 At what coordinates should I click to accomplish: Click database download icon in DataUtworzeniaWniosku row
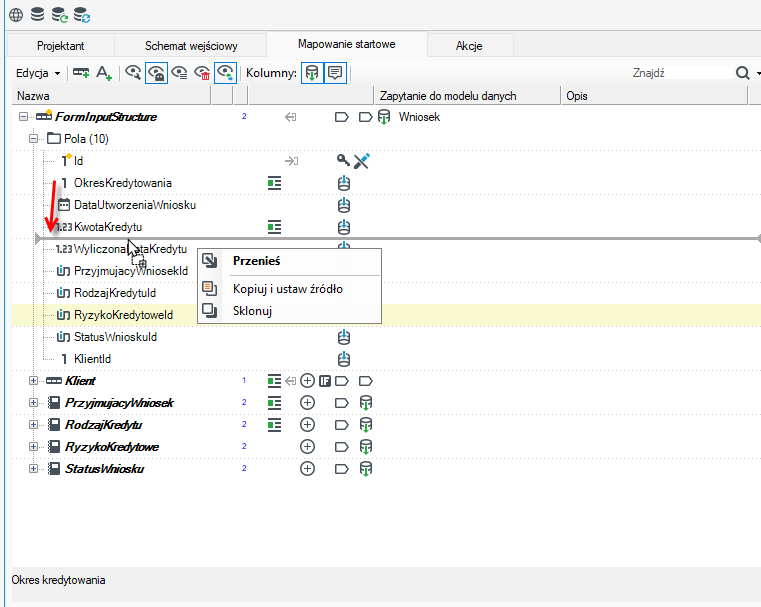click(344, 205)
